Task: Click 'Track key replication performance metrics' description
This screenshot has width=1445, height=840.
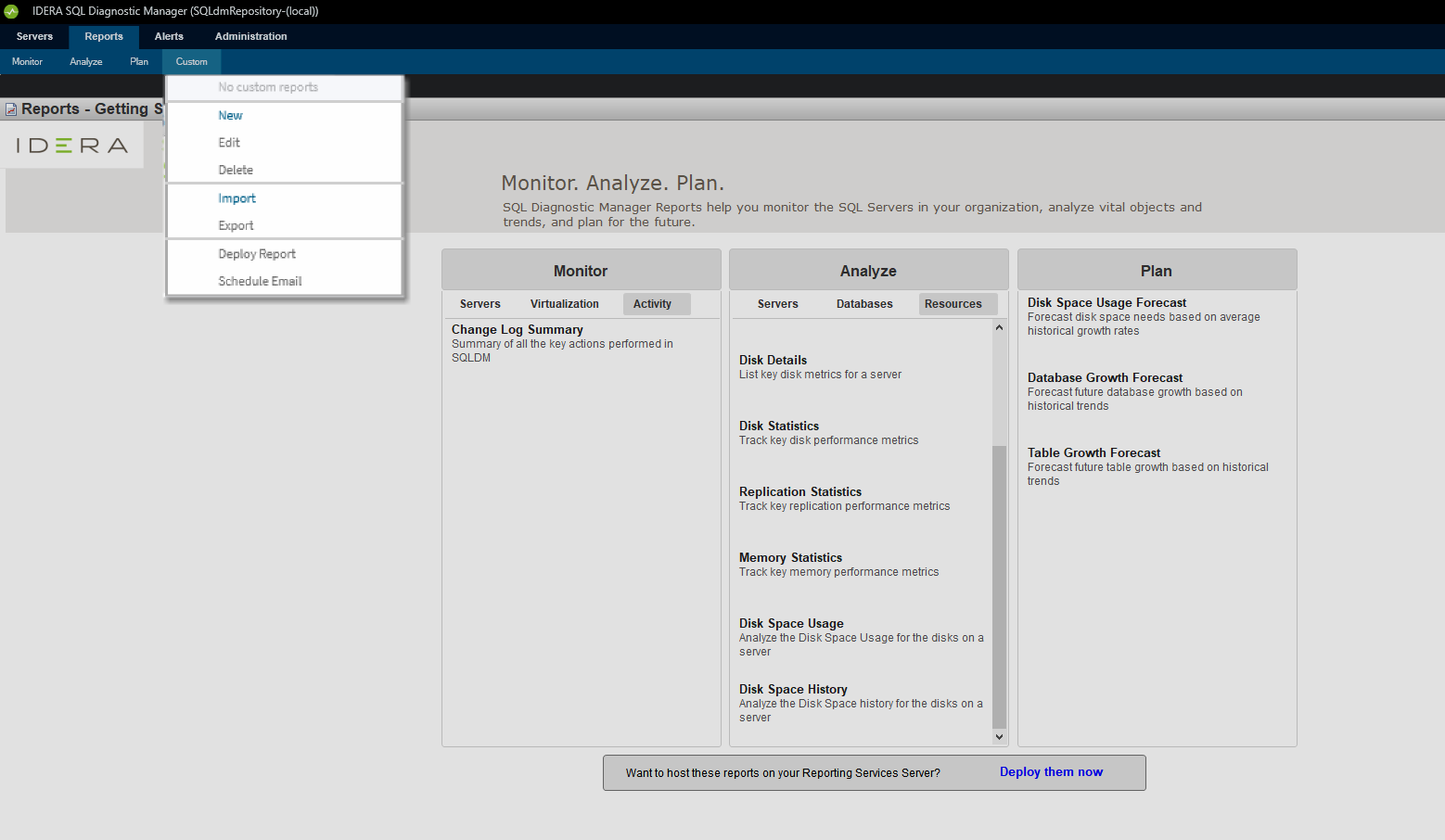Action: click(844, 506)
